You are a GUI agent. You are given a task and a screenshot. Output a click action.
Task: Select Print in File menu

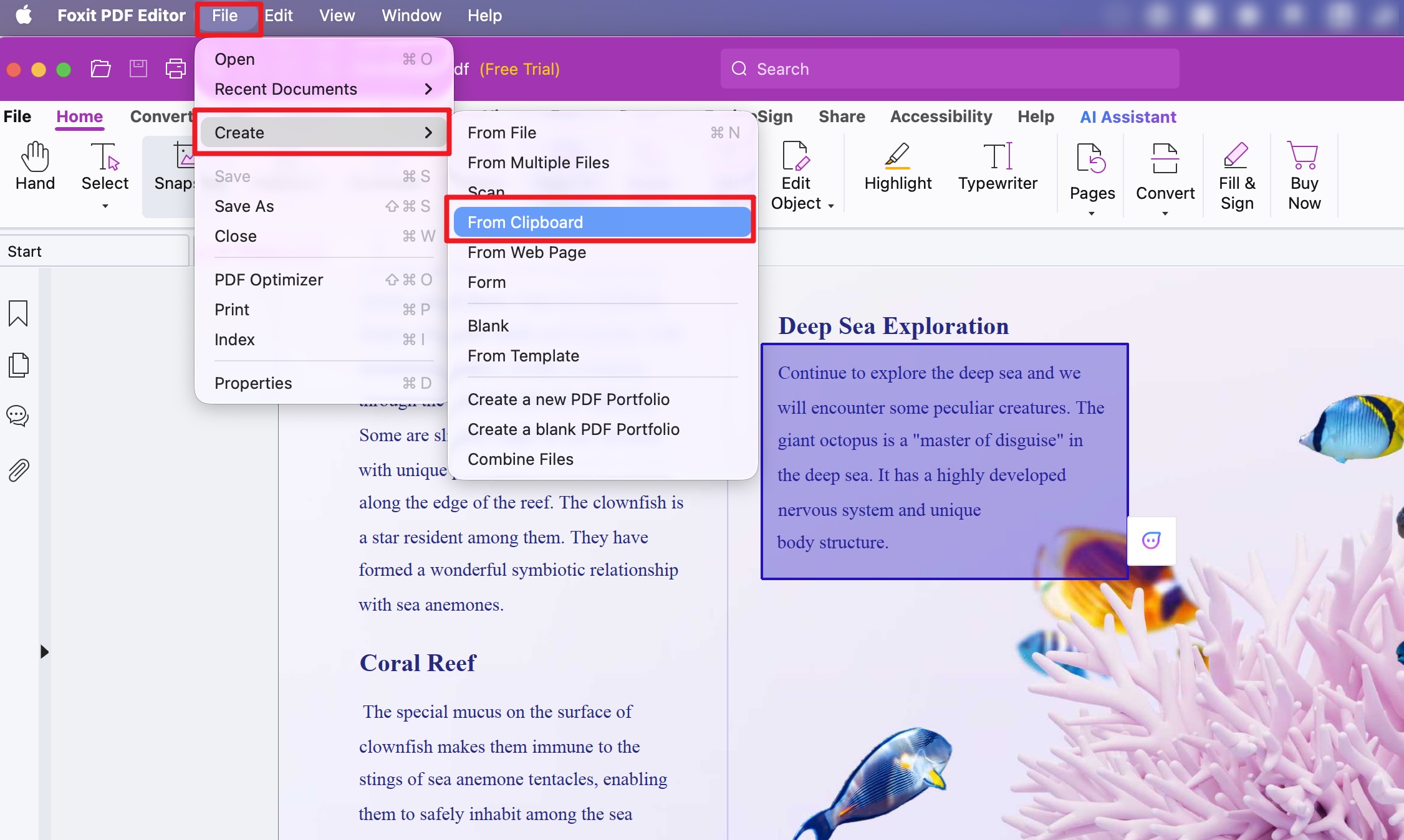[324, 310]
